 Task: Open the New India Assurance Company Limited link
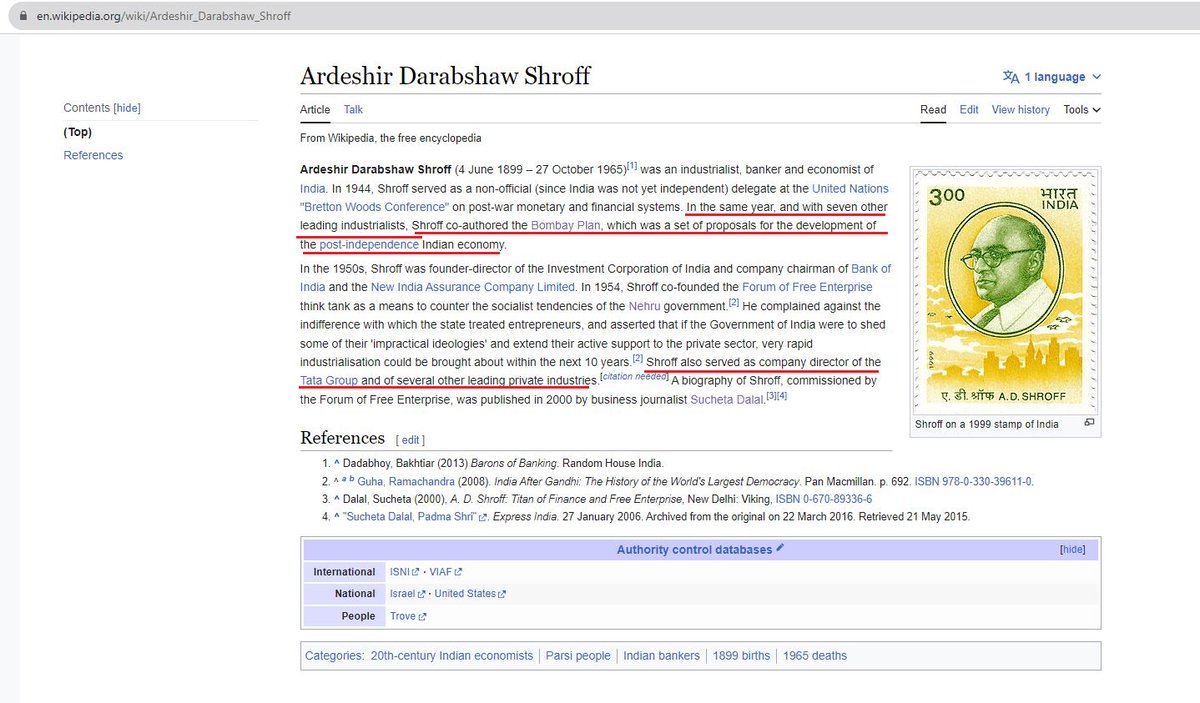coord(474,287)
